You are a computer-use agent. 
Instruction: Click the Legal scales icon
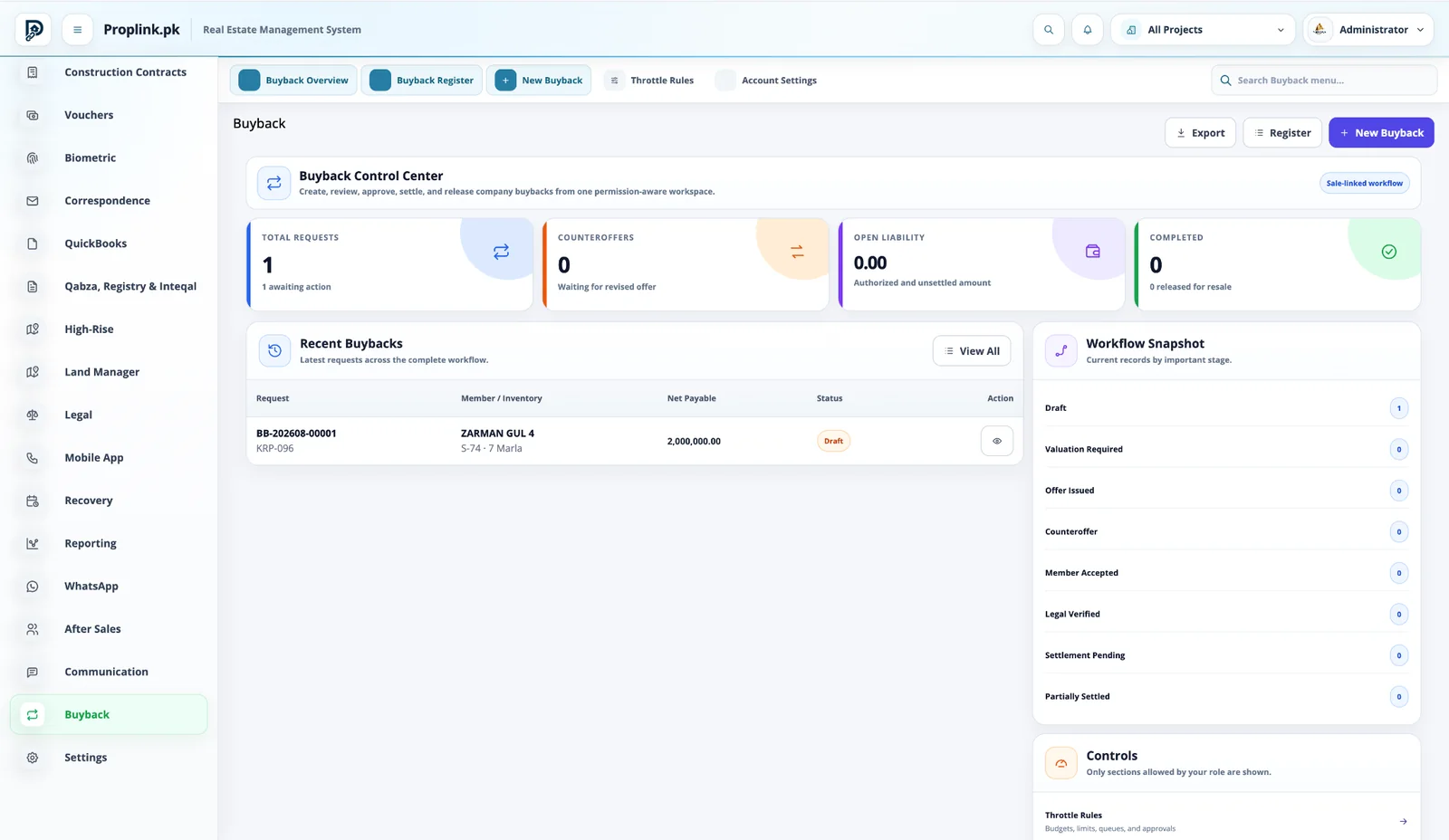click(x=33, y=415)
